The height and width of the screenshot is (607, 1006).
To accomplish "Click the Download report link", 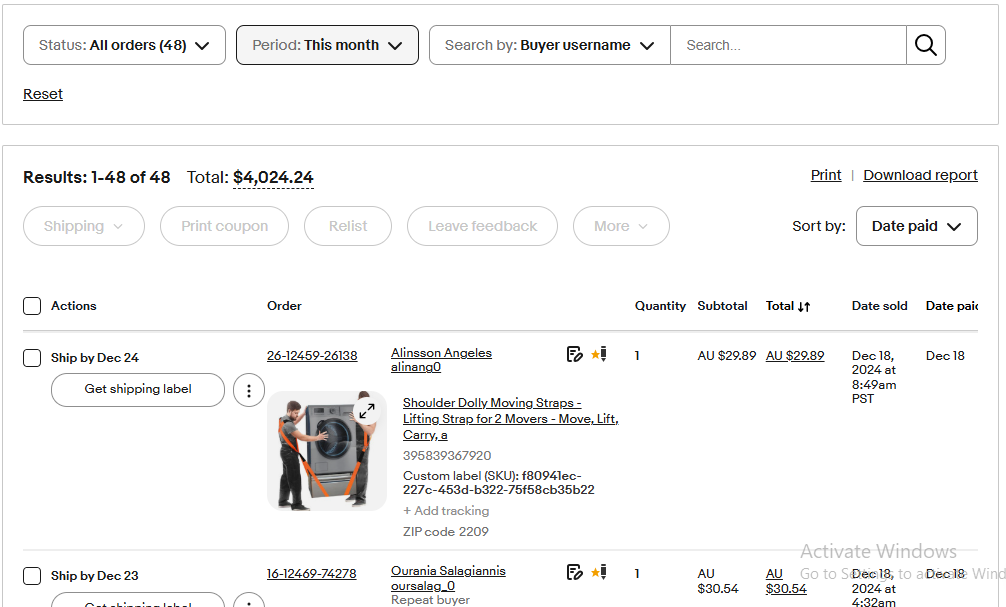I will 920,175.
